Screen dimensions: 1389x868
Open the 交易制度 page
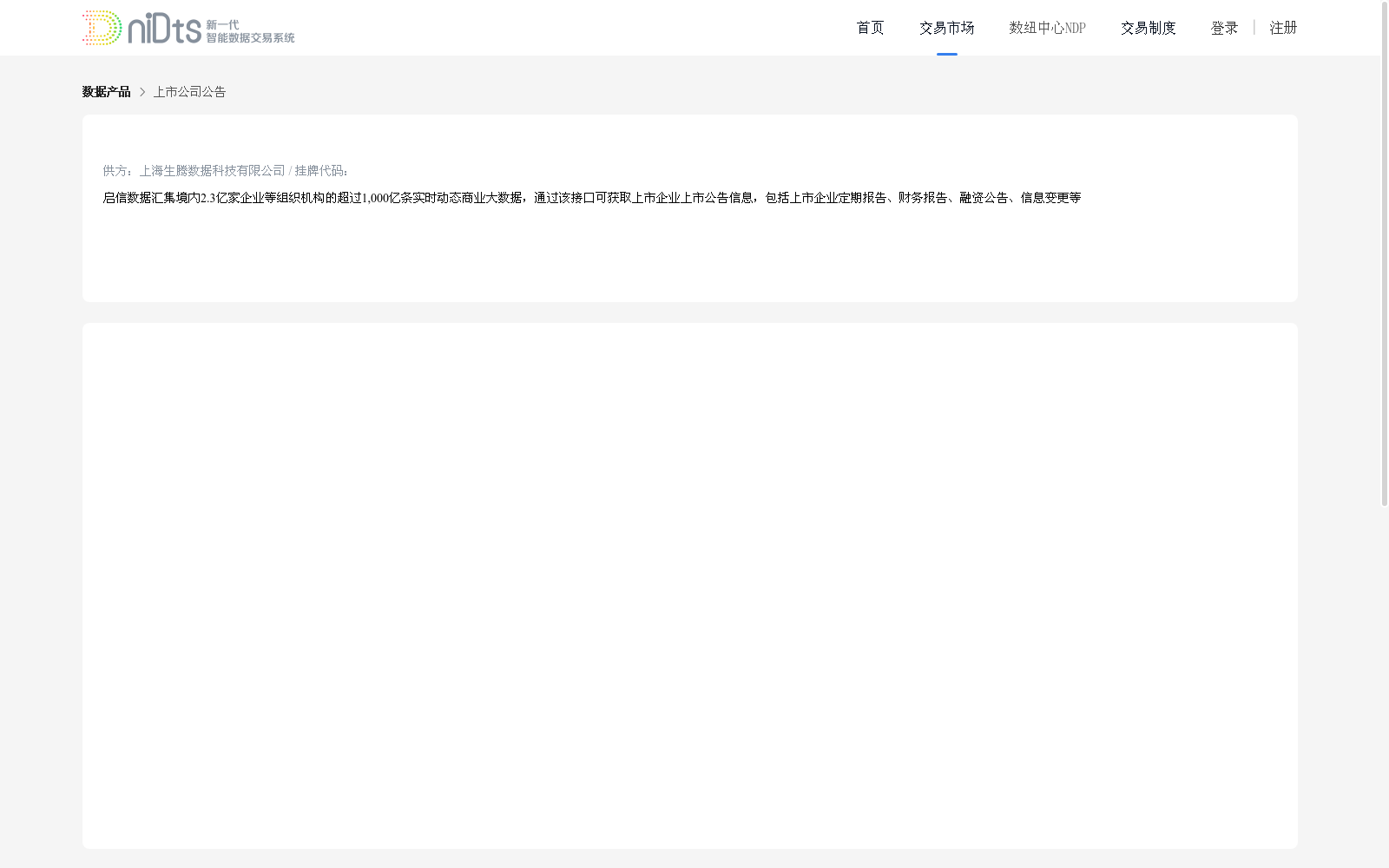tap(1148, 28)
